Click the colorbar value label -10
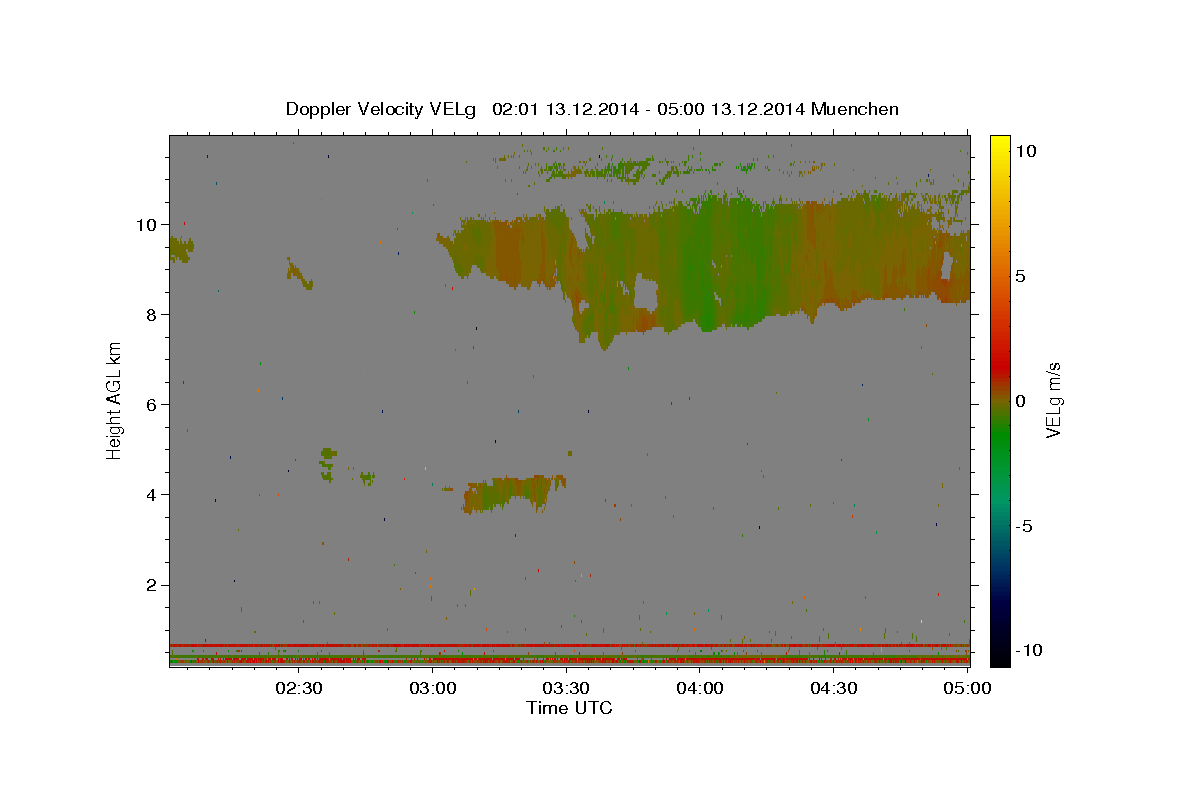This screenshot has height=800, width=1200. pos(1027,650)
